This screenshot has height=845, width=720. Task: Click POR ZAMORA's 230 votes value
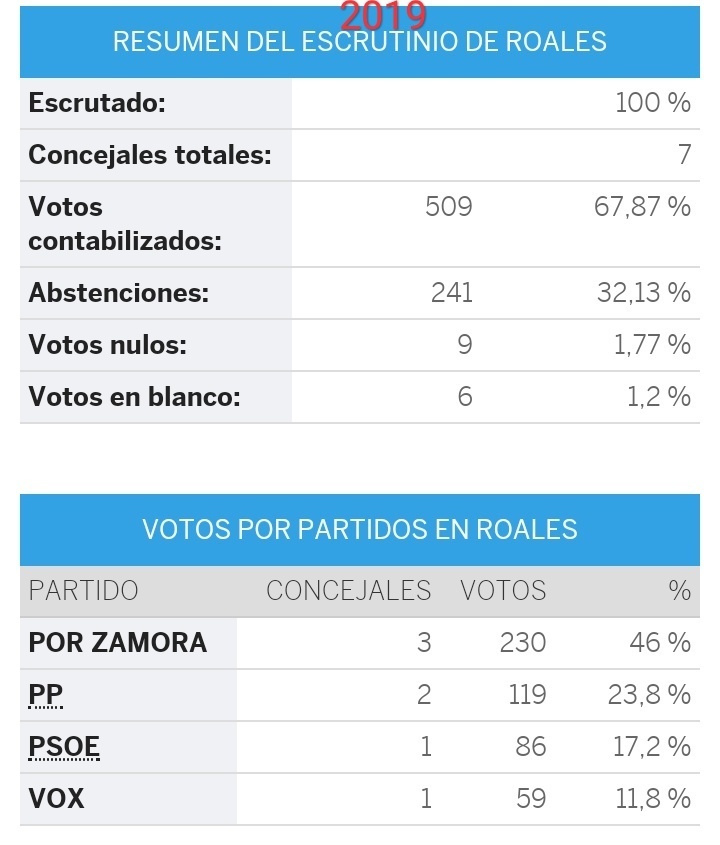point(522,642)
